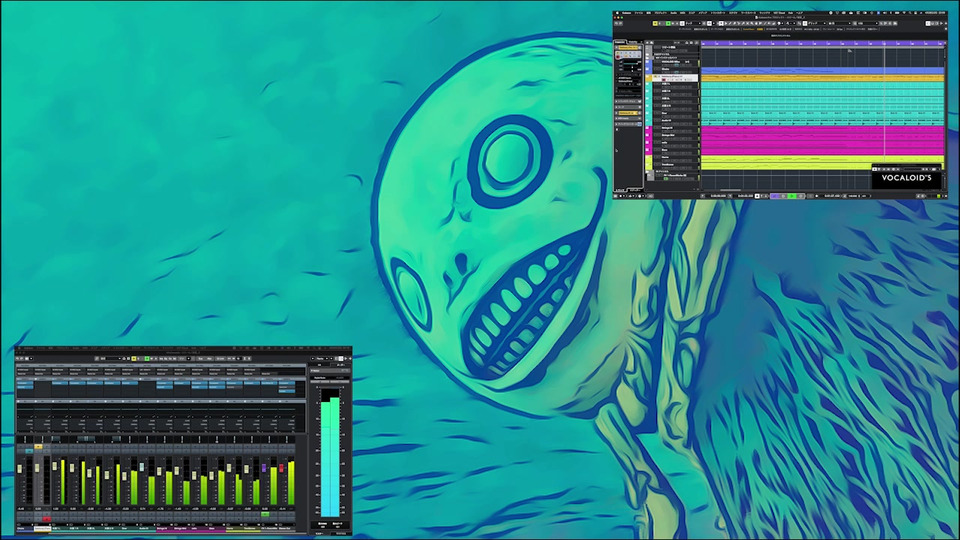Screen dimensions: 960x540
Task: Open the dropdown at the left of mixer toolbar
Action: pos(29,359)
